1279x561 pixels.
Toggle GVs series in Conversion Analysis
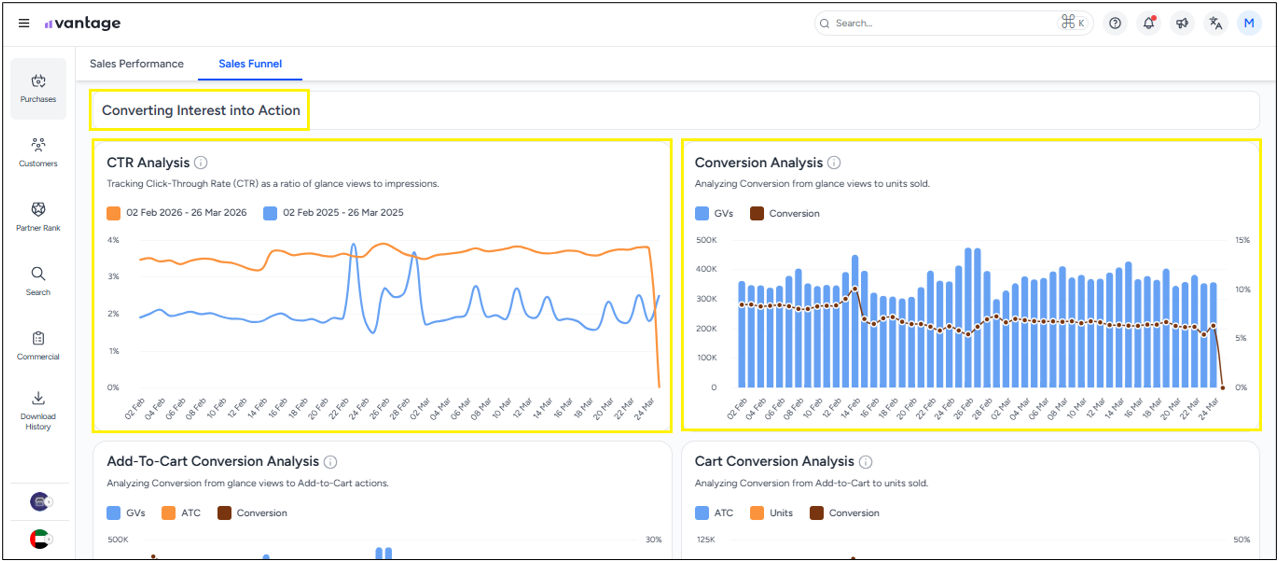(715, 213)
